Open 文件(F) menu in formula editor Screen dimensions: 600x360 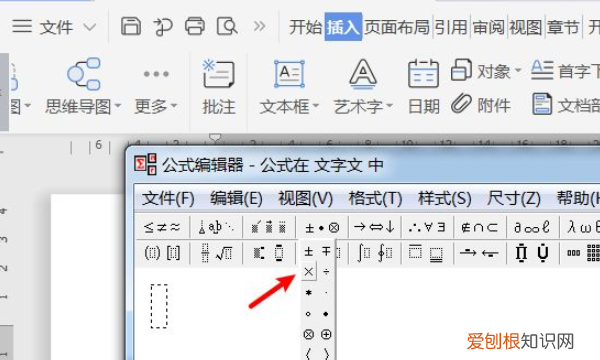point(168,199)
